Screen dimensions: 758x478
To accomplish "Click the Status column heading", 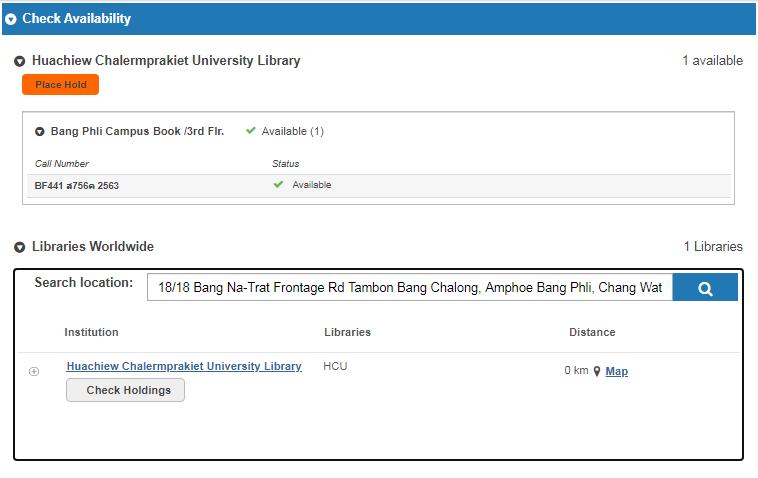I will (x=286, y=164).
